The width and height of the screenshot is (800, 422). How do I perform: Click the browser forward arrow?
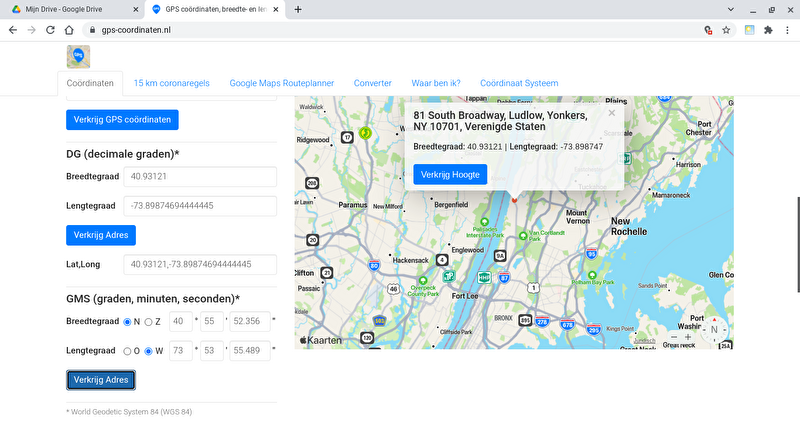pyautogui.click(x=32, y=30)
